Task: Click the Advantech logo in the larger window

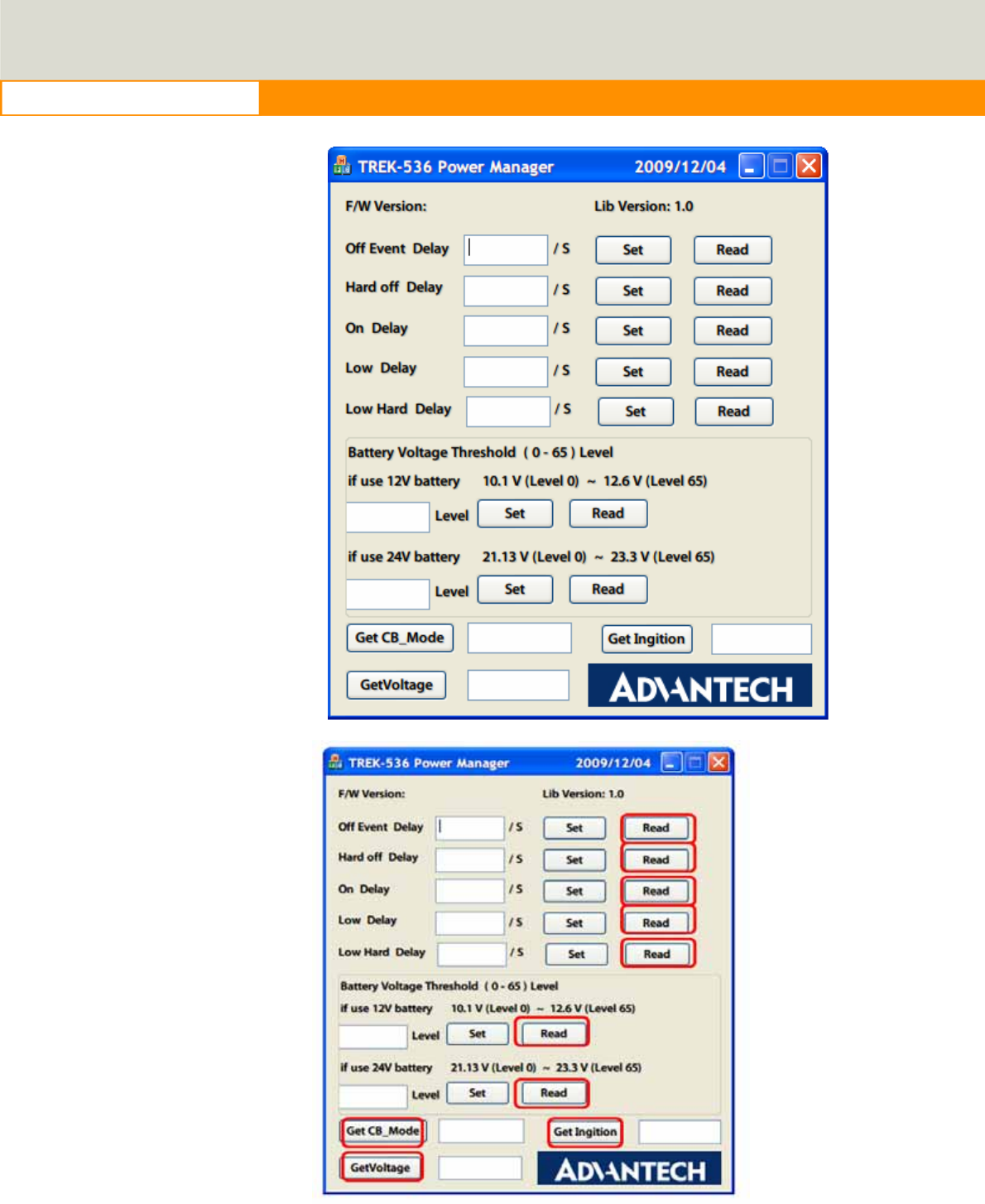Action: point(700,685)
